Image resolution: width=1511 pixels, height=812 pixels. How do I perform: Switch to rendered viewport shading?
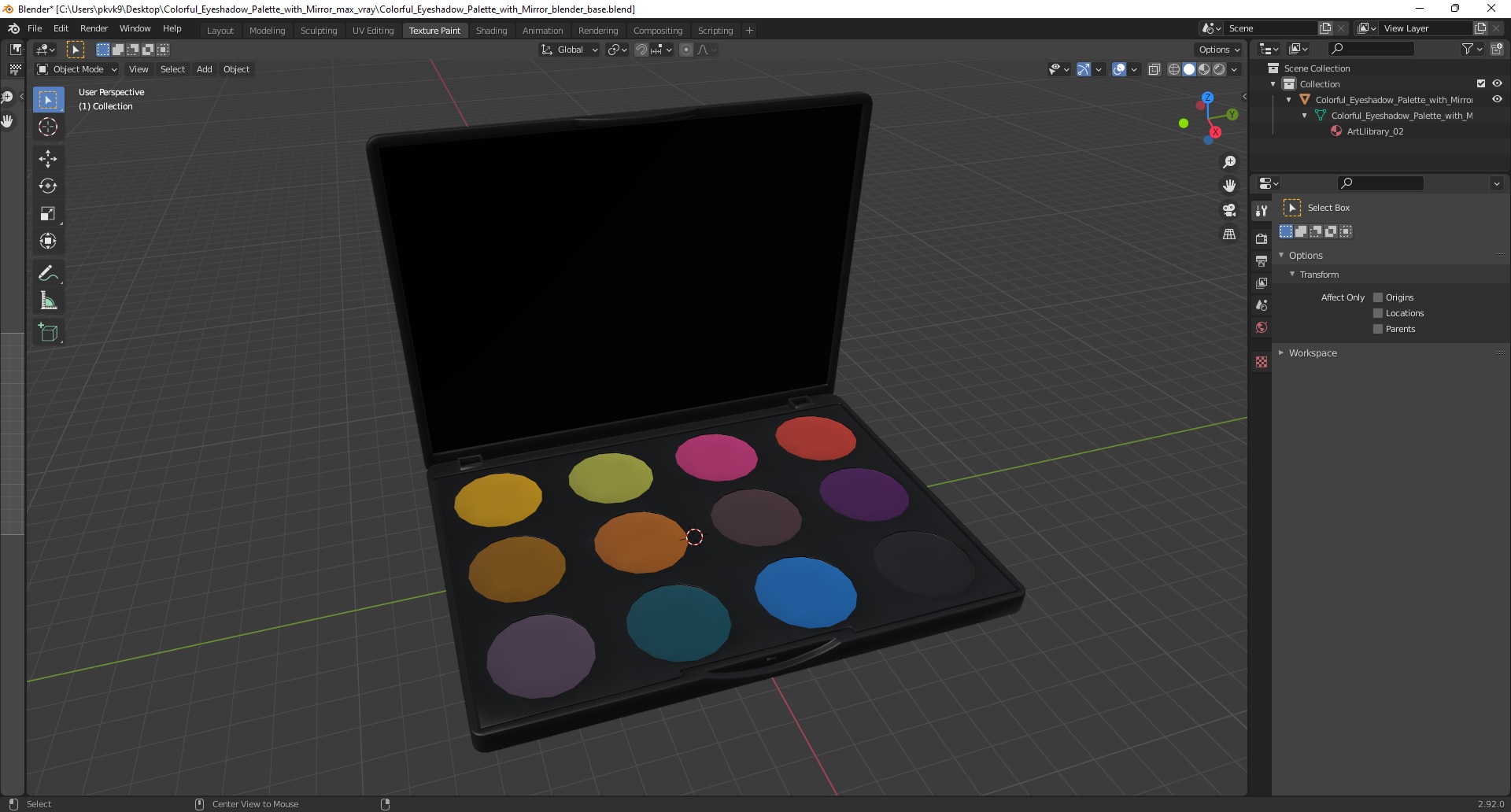[x=1219, y=69]
